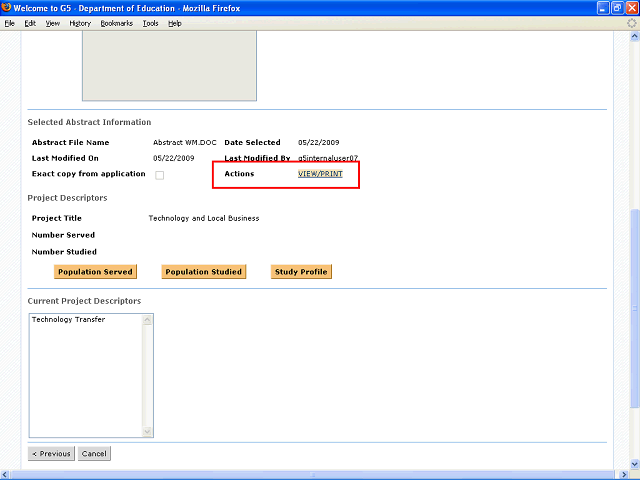This screenshot has height=480, width=640.
Task: Click the page vertical scrollbar thumb
Action: point(634,308)
